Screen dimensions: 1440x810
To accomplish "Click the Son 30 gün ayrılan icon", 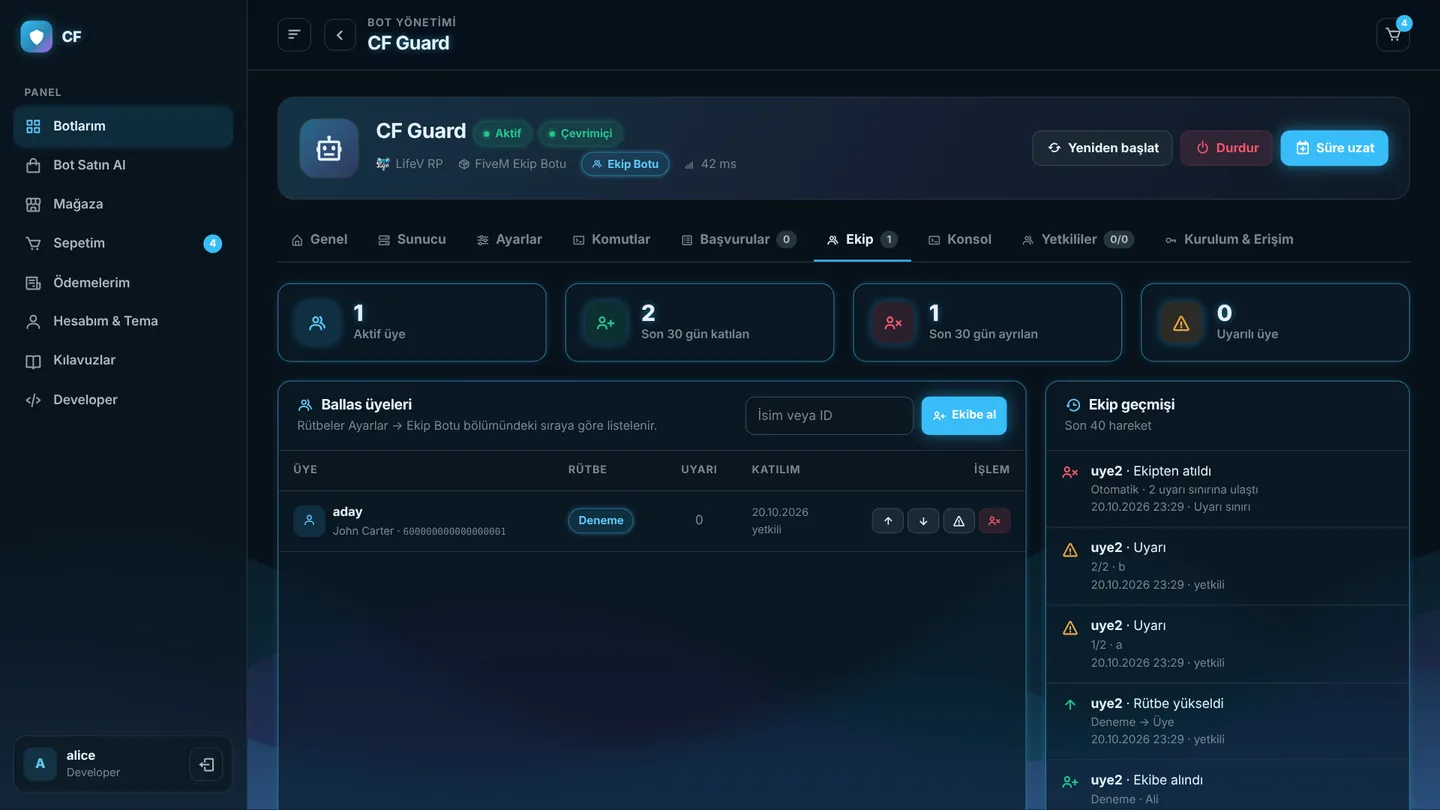I will [893, 323].
